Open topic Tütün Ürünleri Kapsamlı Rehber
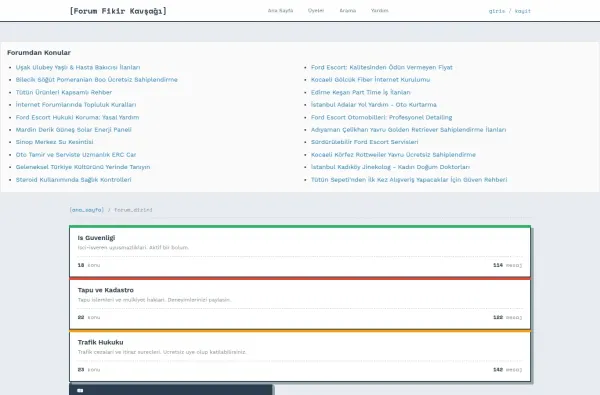The height and width of the screenshot is (395, 600). coord(64,92)
